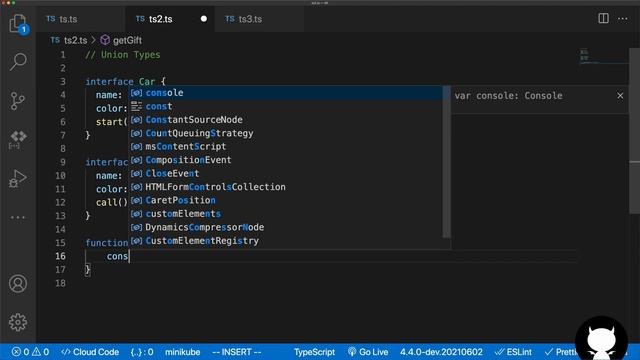Select the HTMLFormControlsCollection suggestion
Screen dimensions: 640x360
[x=286, y=187]
